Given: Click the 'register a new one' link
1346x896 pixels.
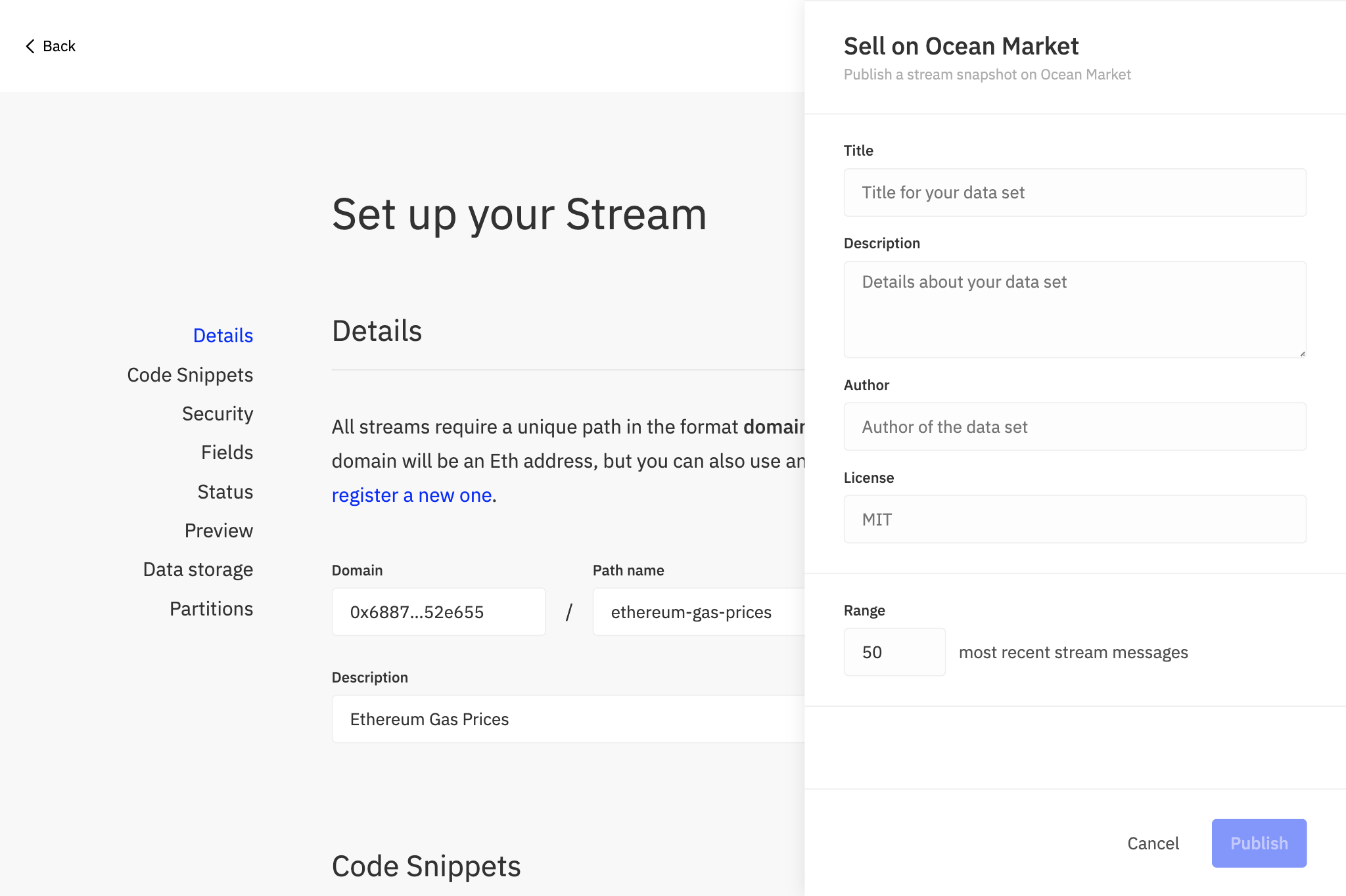Looking at the screenshot, I should click(x=411, y=495).
